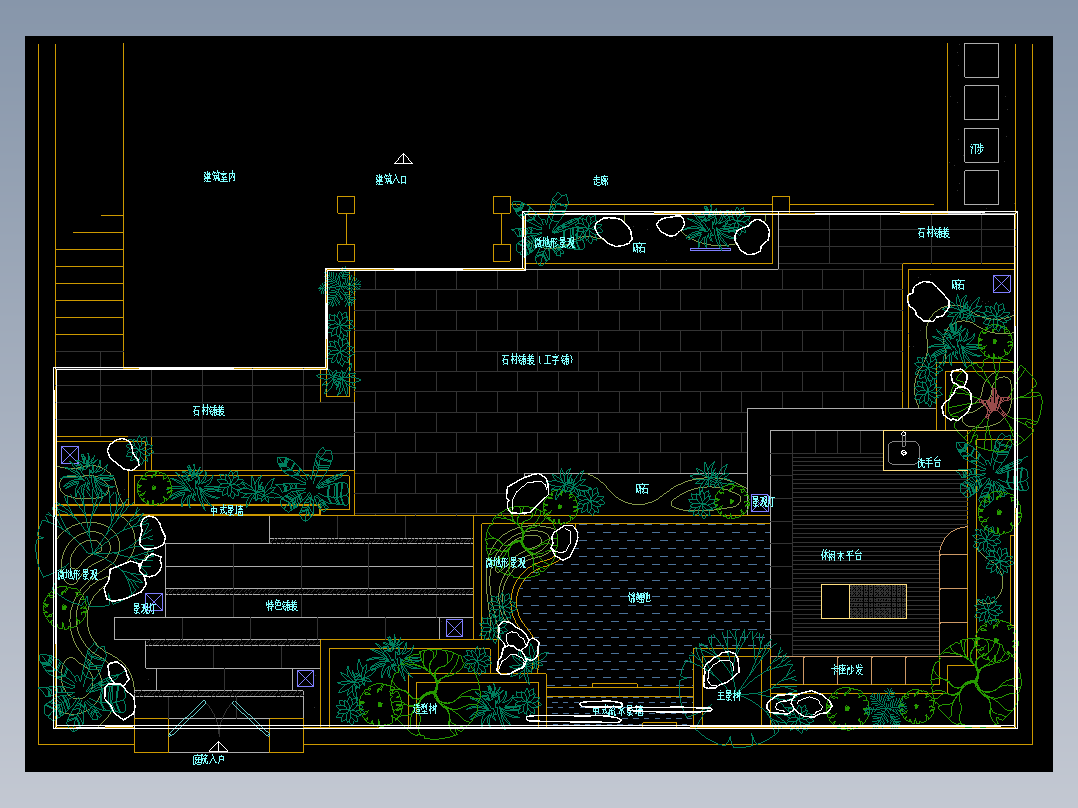Select the 走廊 text
Screen dimensions: 1078x808
coord(601,180)
